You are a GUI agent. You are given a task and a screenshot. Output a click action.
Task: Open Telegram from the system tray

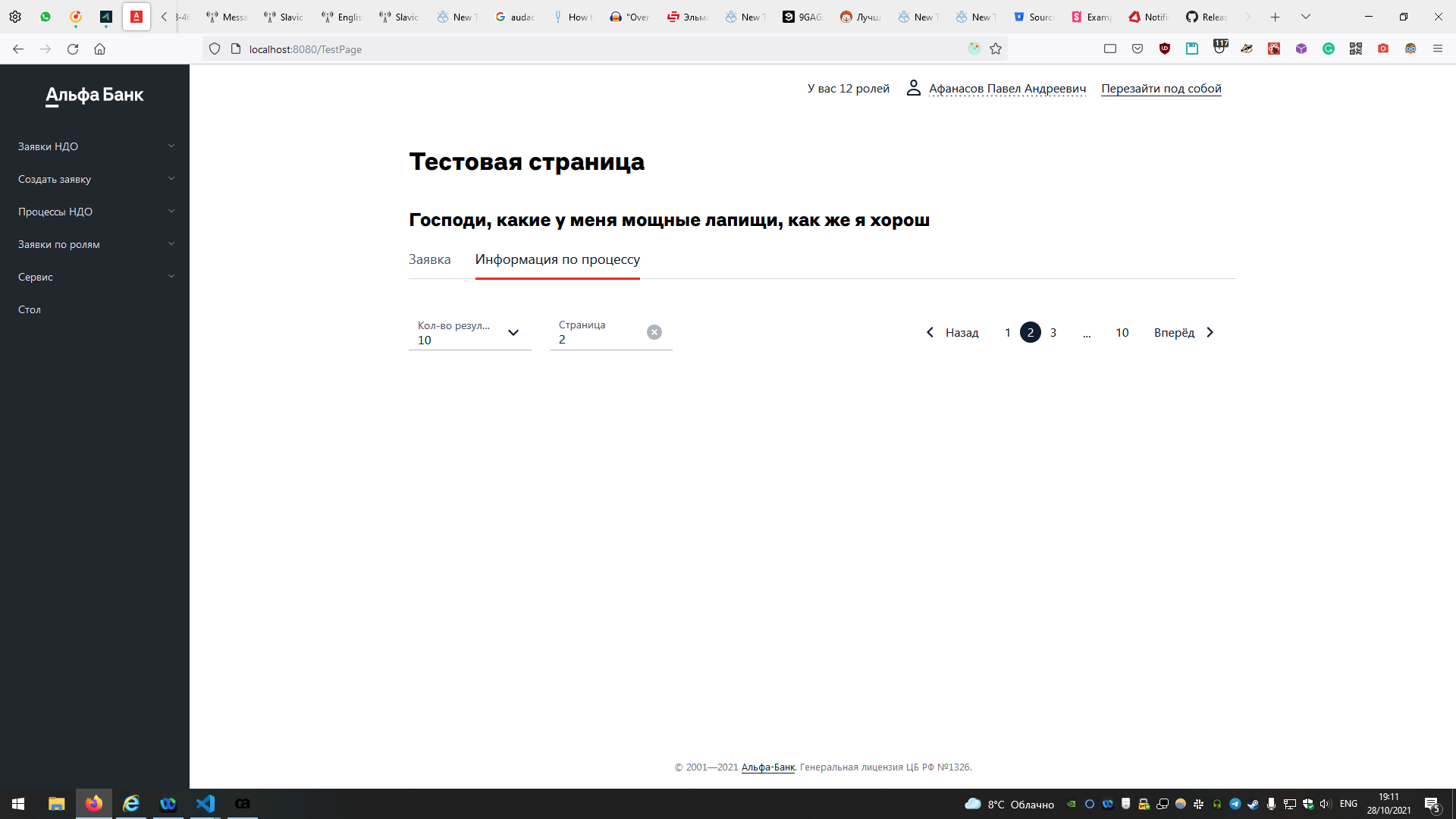pyautogui.click(x=1236, y=804)
